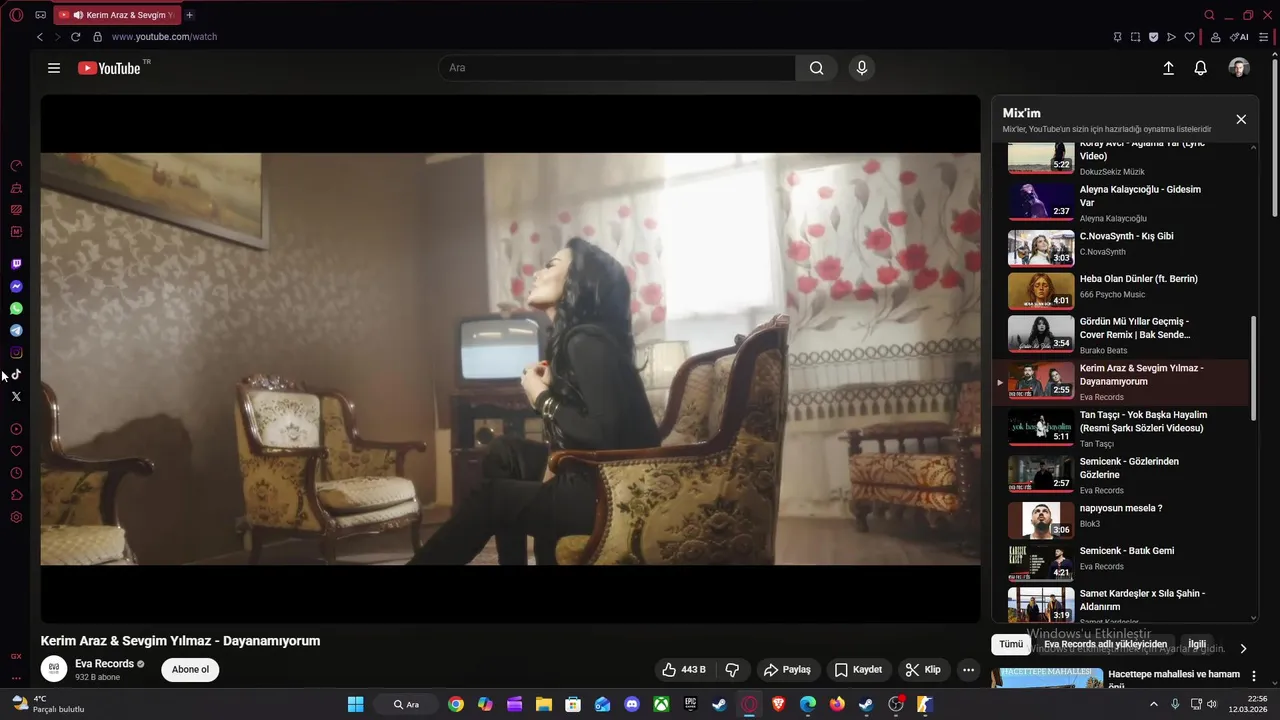Share the video via Paylaş button
Image resolution: width=1280 pixels, height=720 pixels.
[787, 670]
